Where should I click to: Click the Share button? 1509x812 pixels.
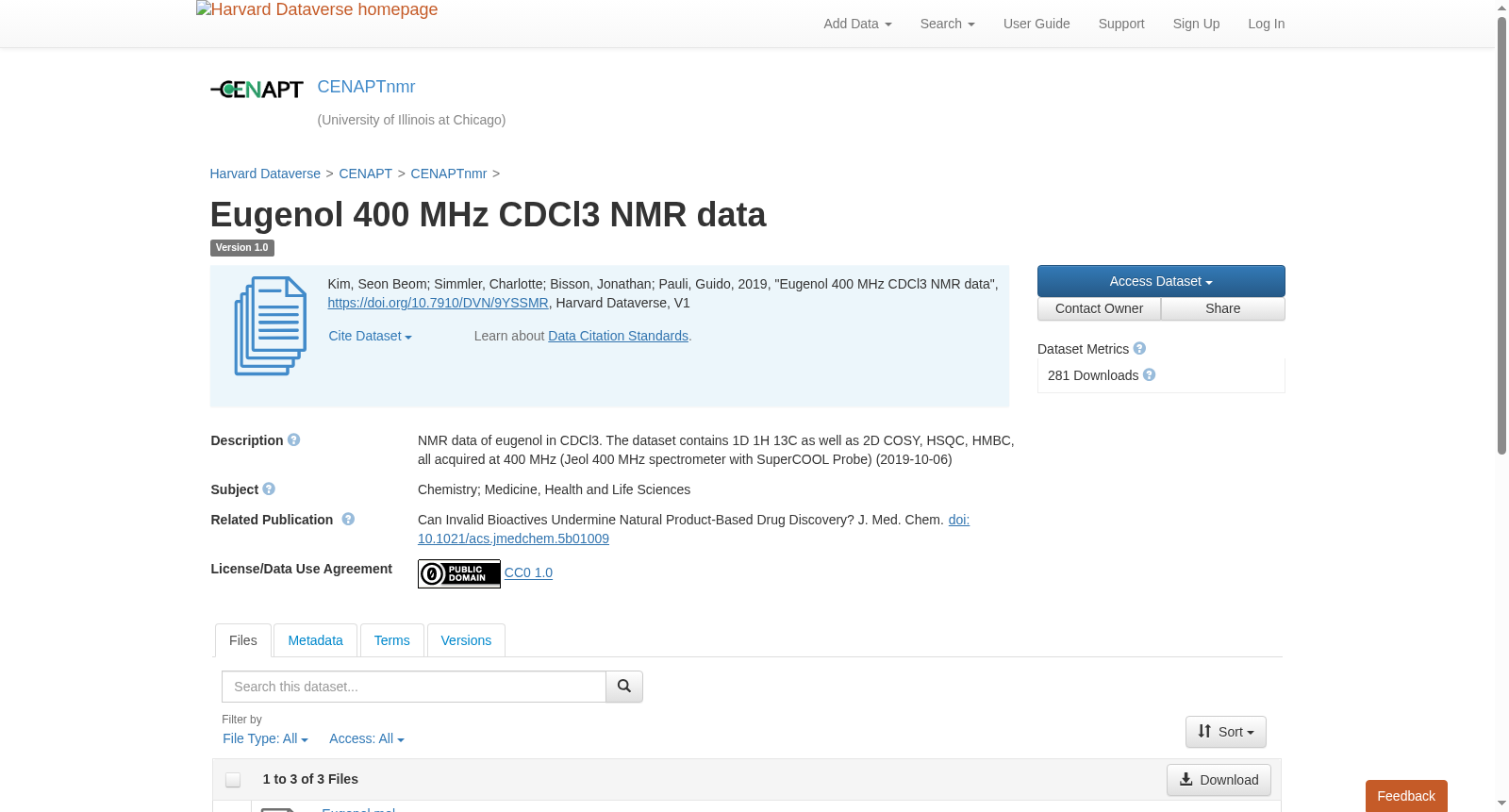pyautogui.click(x=1223, y=309)
